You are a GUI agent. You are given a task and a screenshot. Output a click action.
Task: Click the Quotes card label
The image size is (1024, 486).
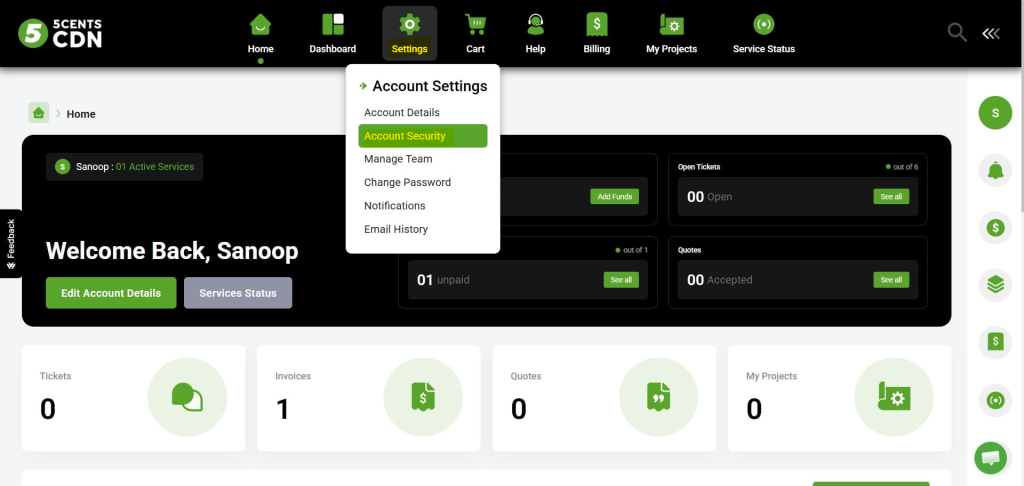coord(526,376)
